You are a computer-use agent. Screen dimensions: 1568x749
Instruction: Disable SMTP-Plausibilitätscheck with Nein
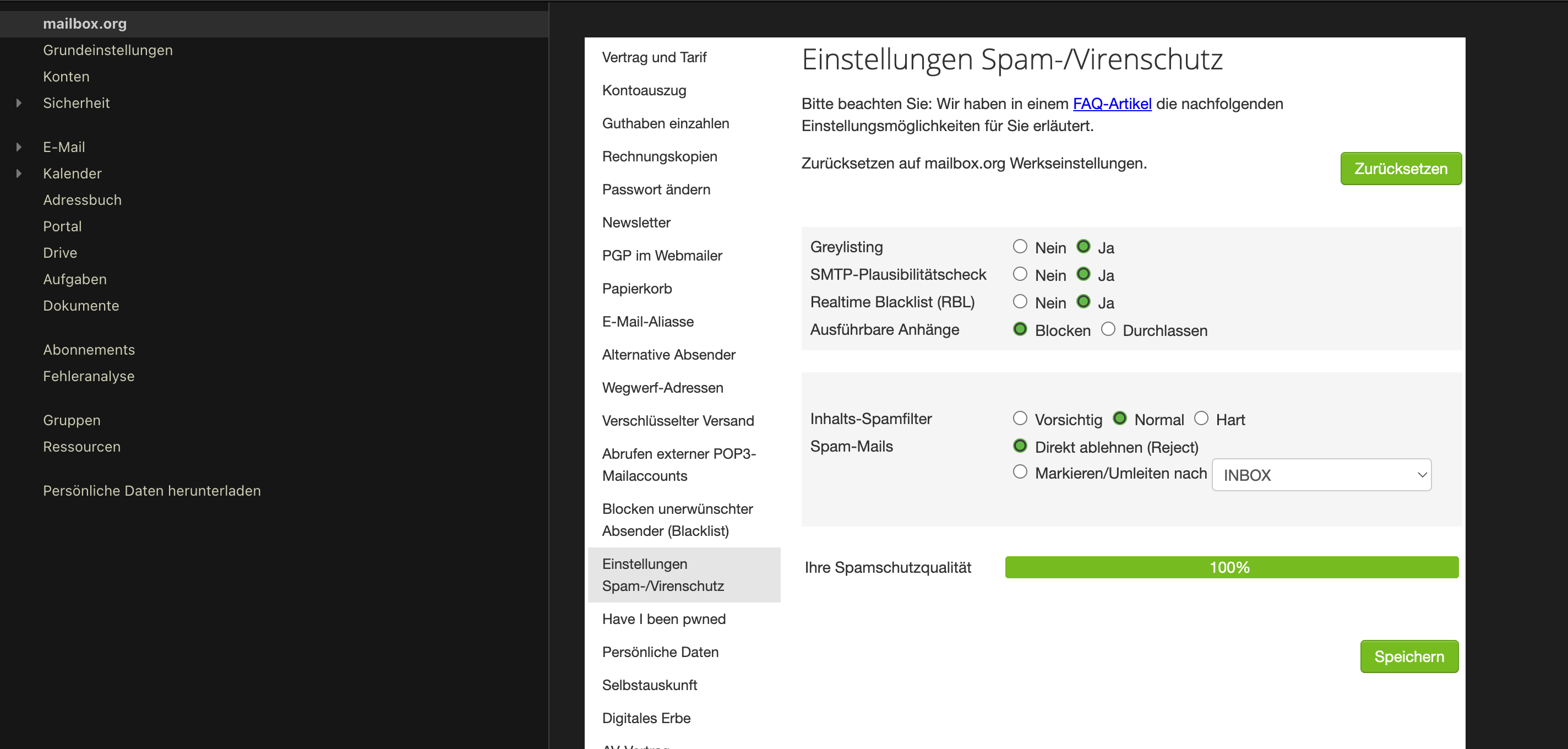point(1020,274)
